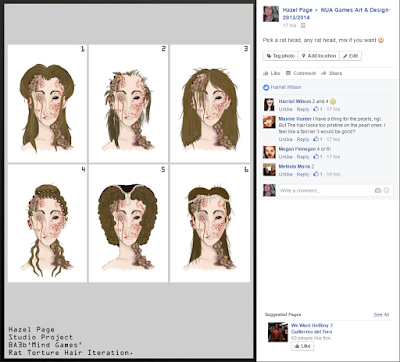Attach a photo using the camera icon
Image resolution: width=400 pixels, height=362 pixels.
pyautogui.click(x=378, y=191)
